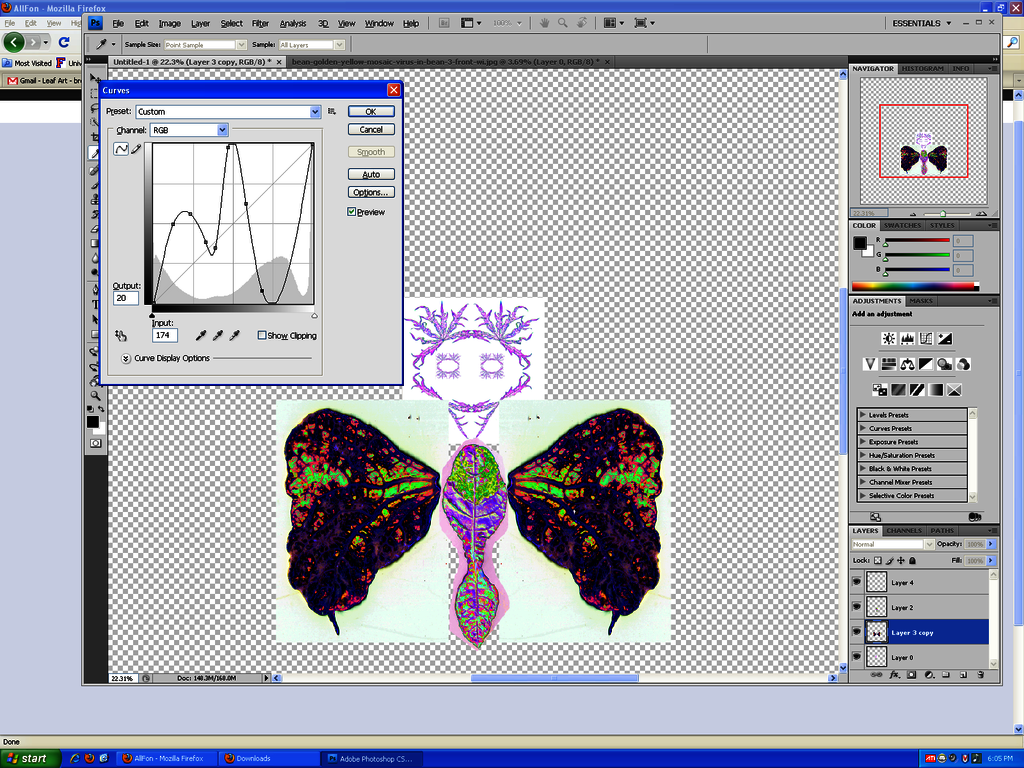The image size is (1024, 768).
Task: Add a Channel Mixer adjustment
Action: [963, 364]
